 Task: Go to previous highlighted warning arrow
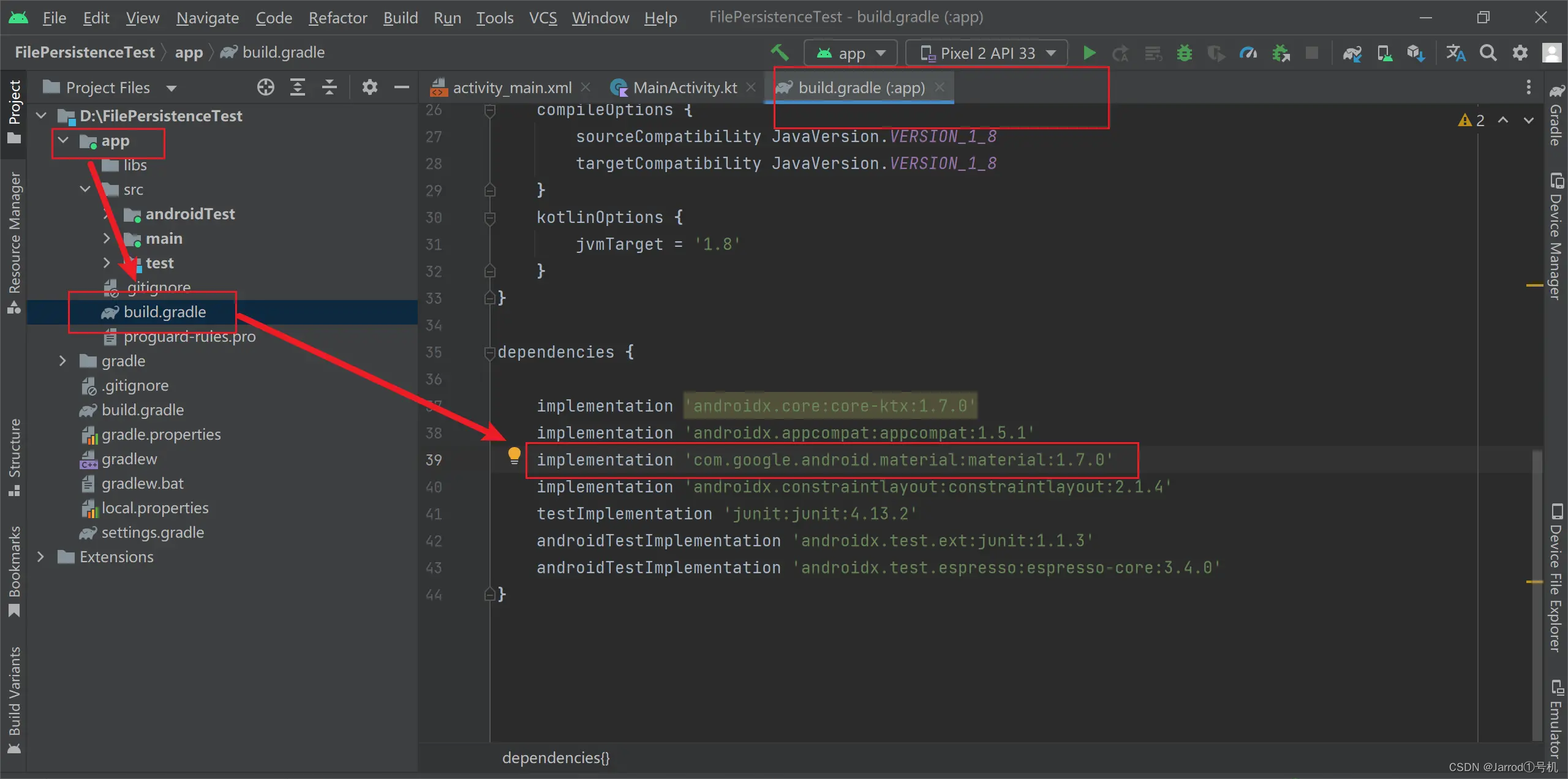tap(1503, 120)
